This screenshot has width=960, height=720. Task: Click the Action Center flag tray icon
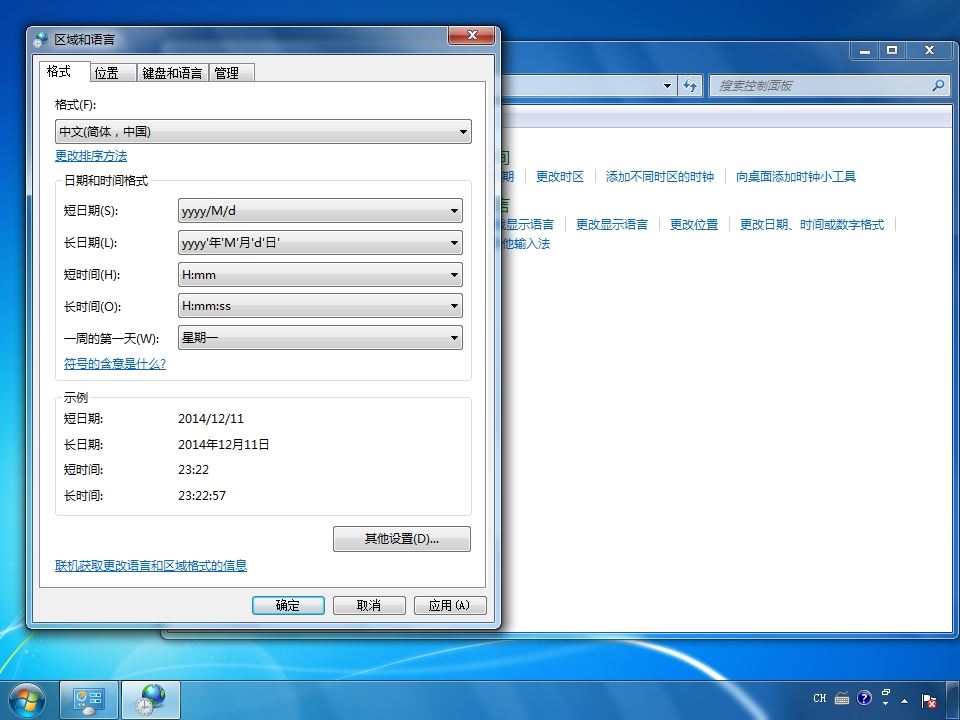(929, 700)
